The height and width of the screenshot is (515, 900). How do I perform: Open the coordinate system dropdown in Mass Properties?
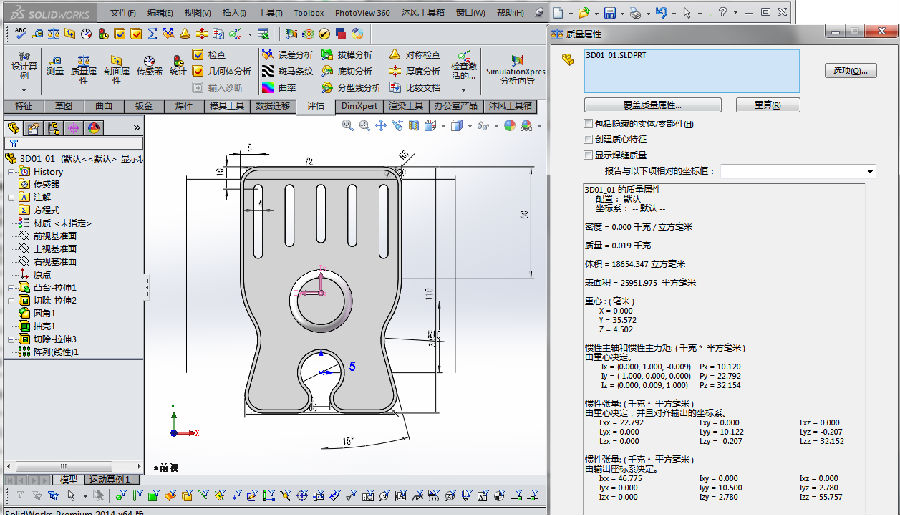tap(869, 171)
